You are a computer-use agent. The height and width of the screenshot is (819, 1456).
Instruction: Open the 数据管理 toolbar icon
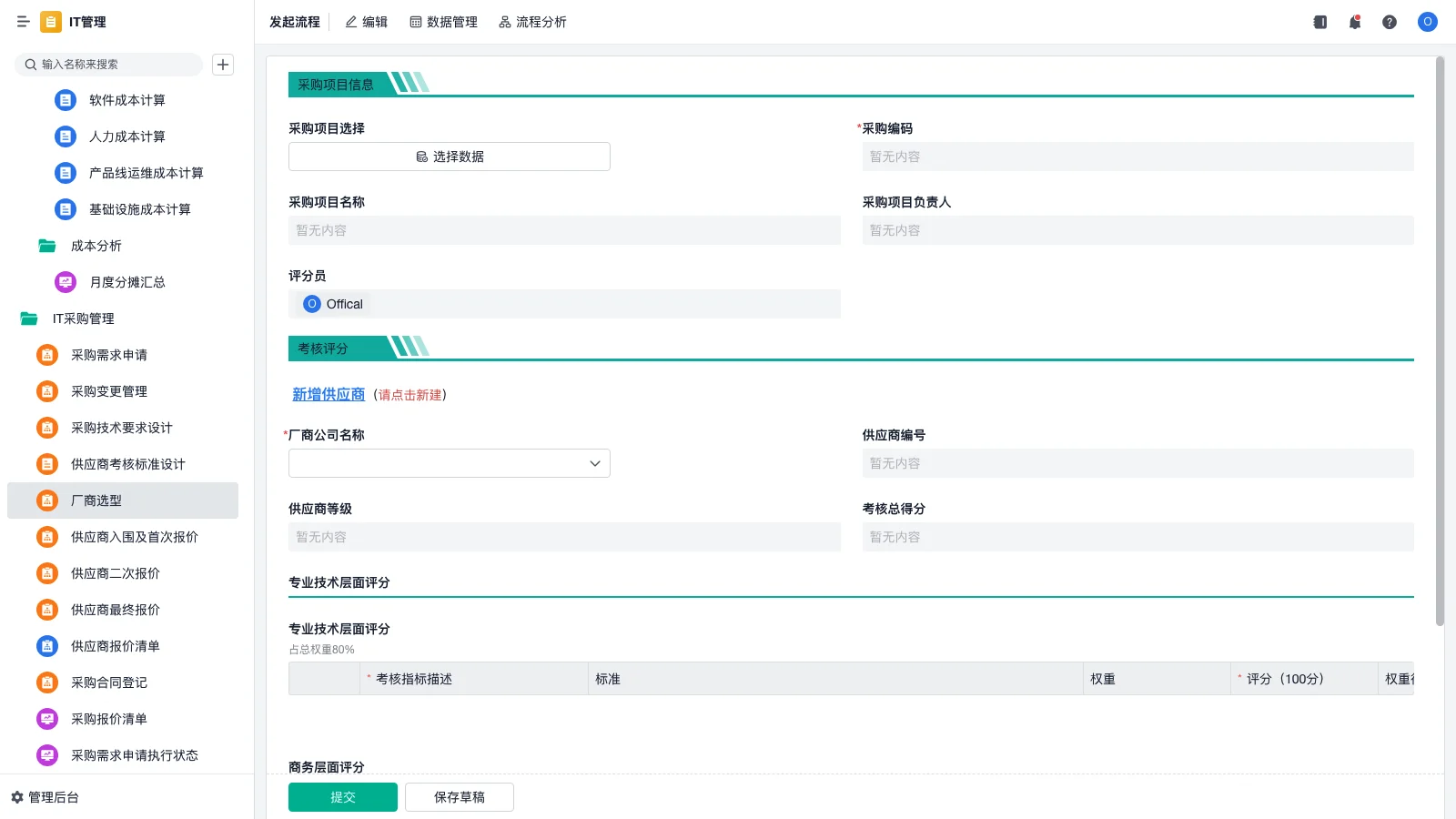point(443,22)
